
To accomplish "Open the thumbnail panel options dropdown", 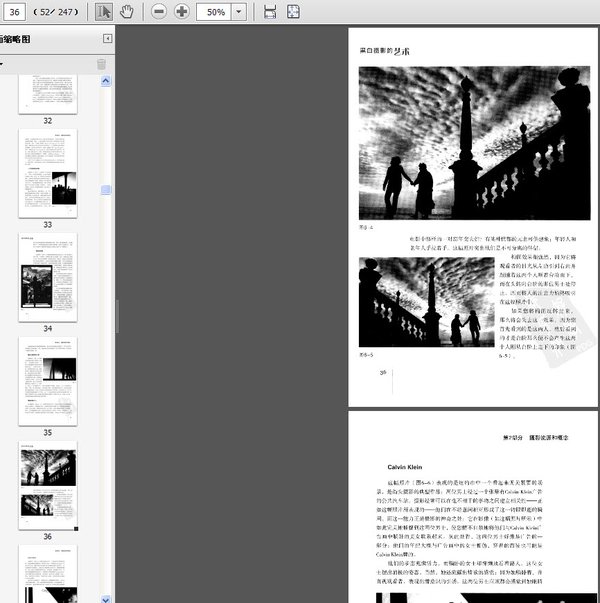I will [2, 64].
